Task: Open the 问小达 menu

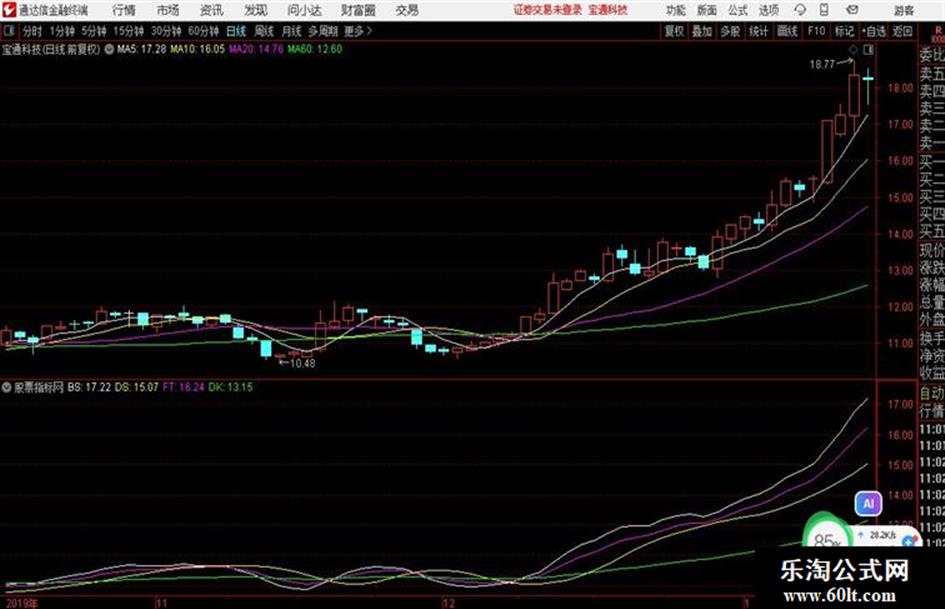Action: (304, 10)
